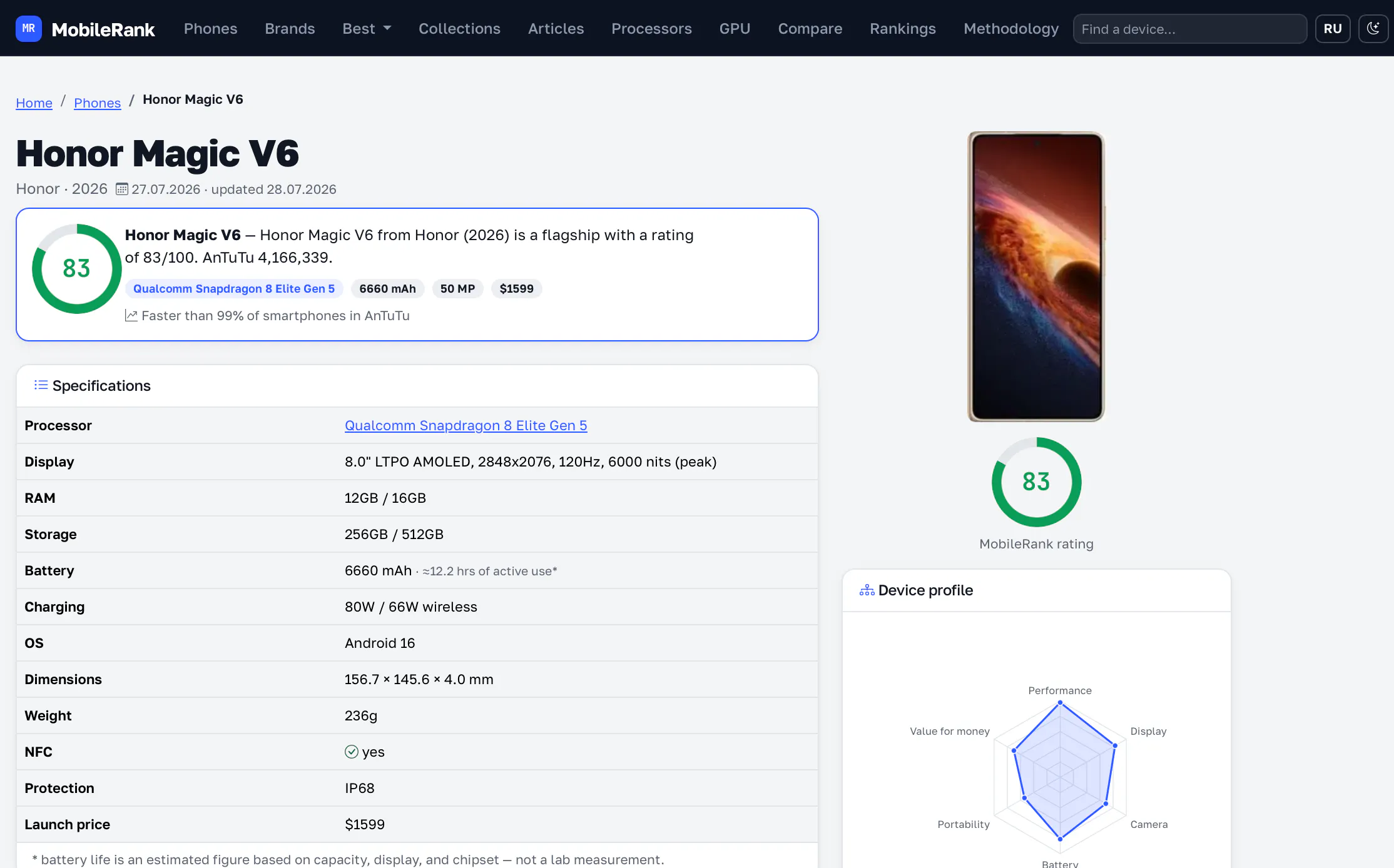
Task: Click Launch price $1599 in table
Action: pos(365,824)
